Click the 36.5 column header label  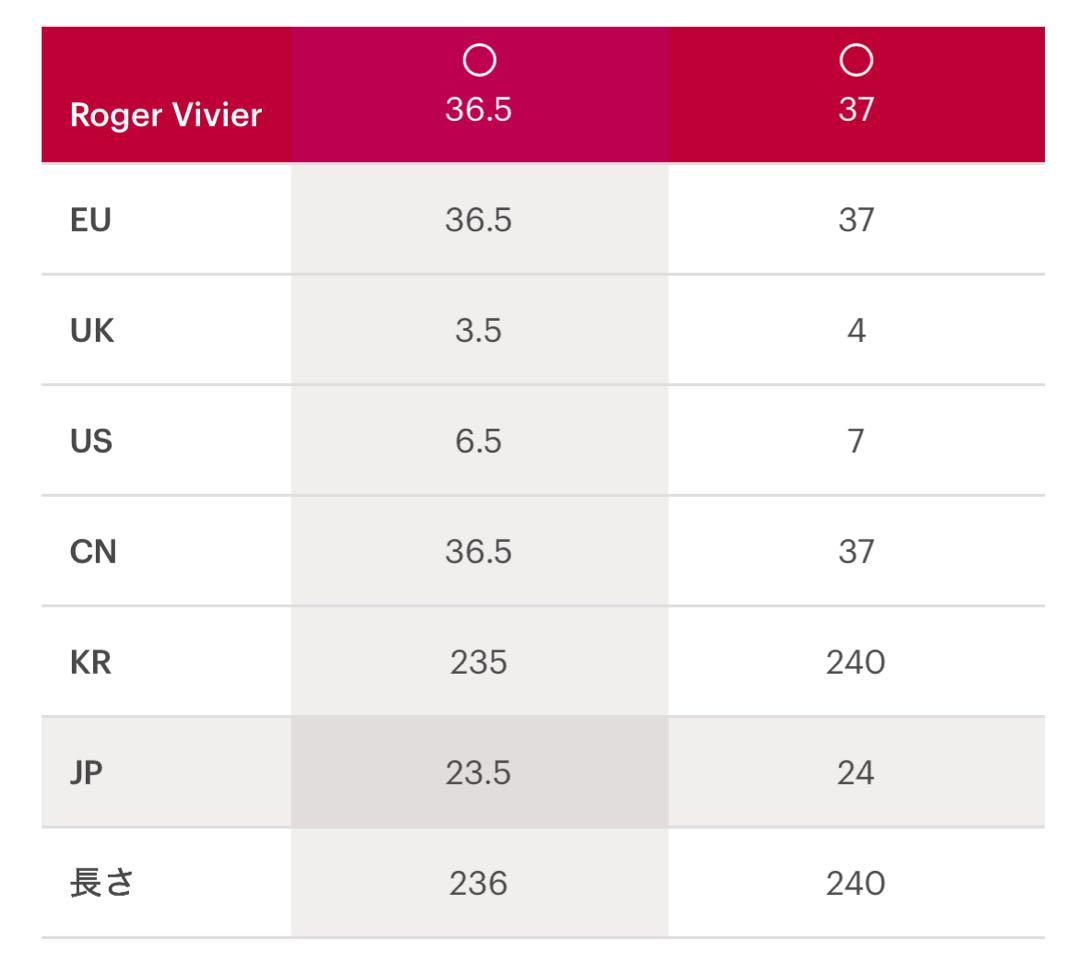click(x=479, y=109)
